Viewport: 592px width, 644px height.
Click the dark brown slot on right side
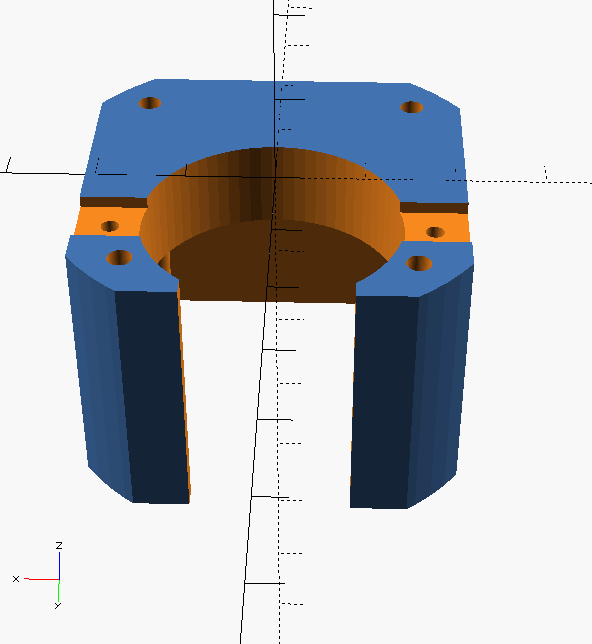[434, 207]
